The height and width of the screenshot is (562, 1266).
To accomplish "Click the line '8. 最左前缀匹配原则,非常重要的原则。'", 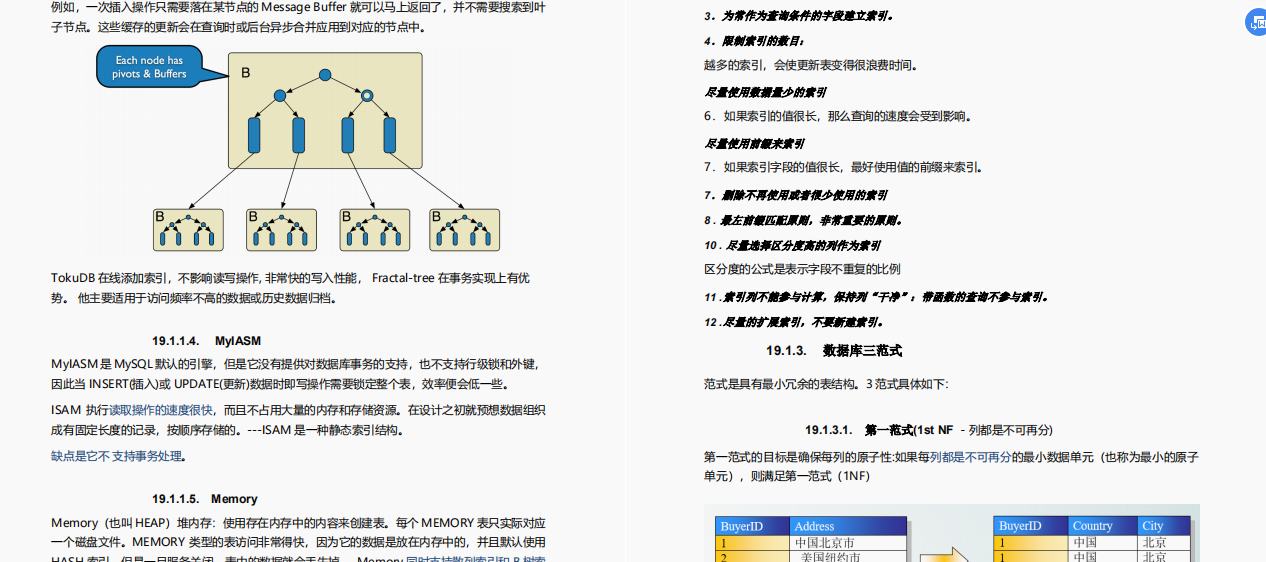I will [804, 220].
